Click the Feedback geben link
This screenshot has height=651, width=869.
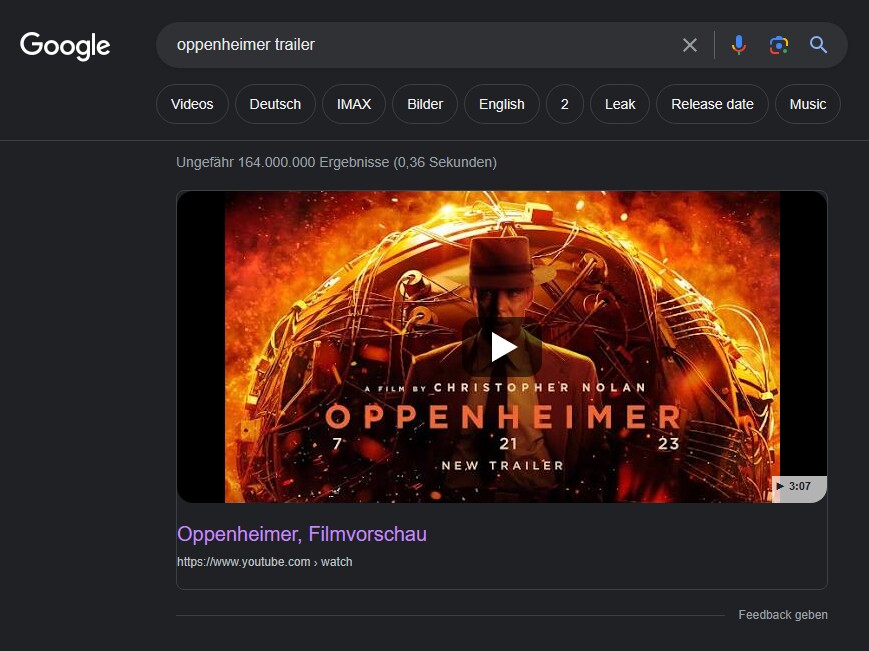(x=783, y=614)
